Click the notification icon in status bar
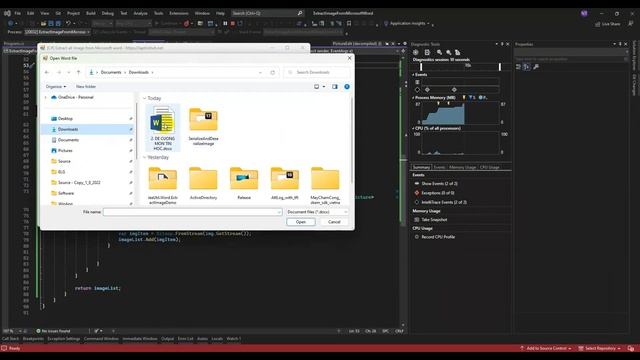Image resolution: width=640 pixels, height=360 pixels. coord(631,348)
